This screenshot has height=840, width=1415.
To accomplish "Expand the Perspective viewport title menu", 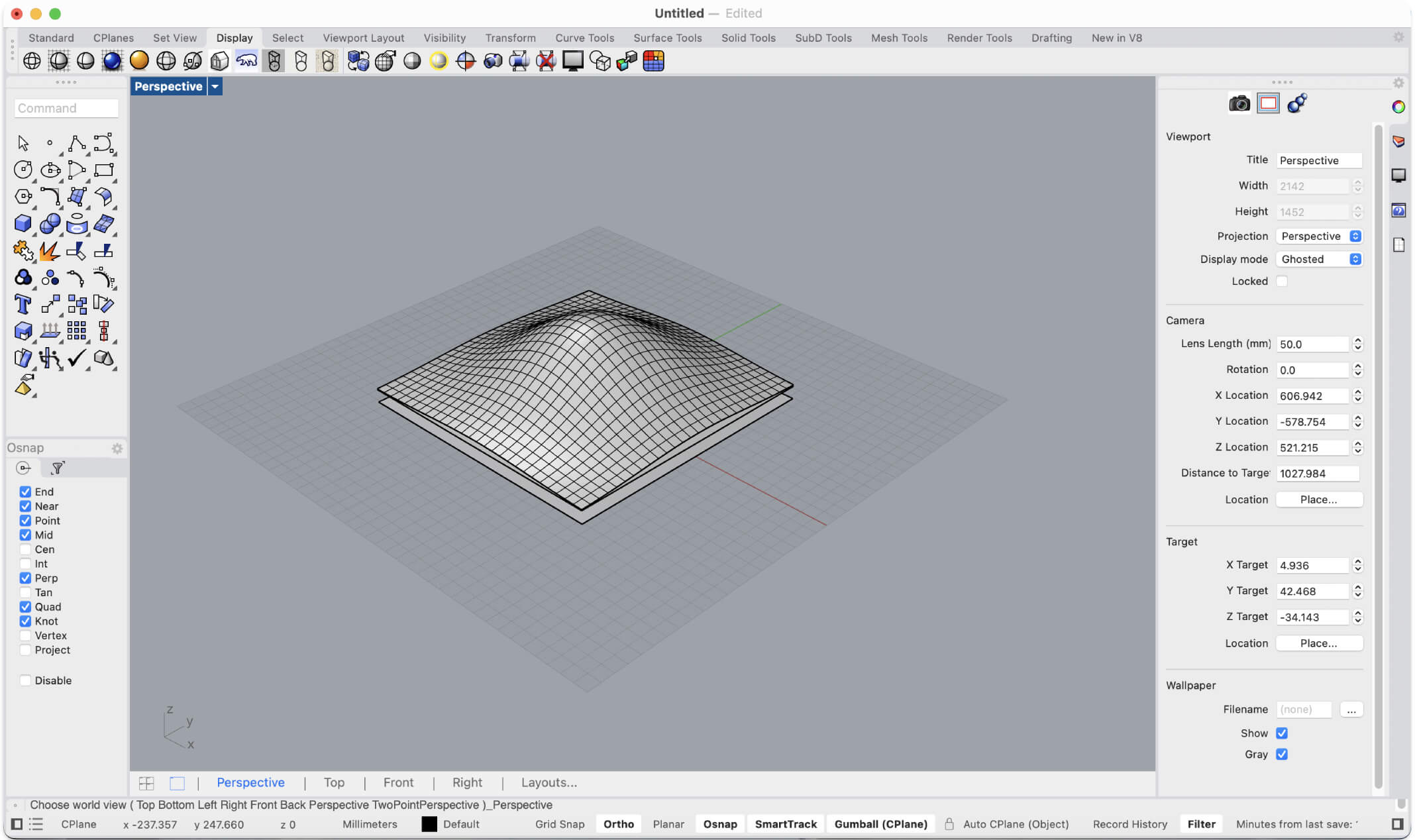I will point(215,86).
